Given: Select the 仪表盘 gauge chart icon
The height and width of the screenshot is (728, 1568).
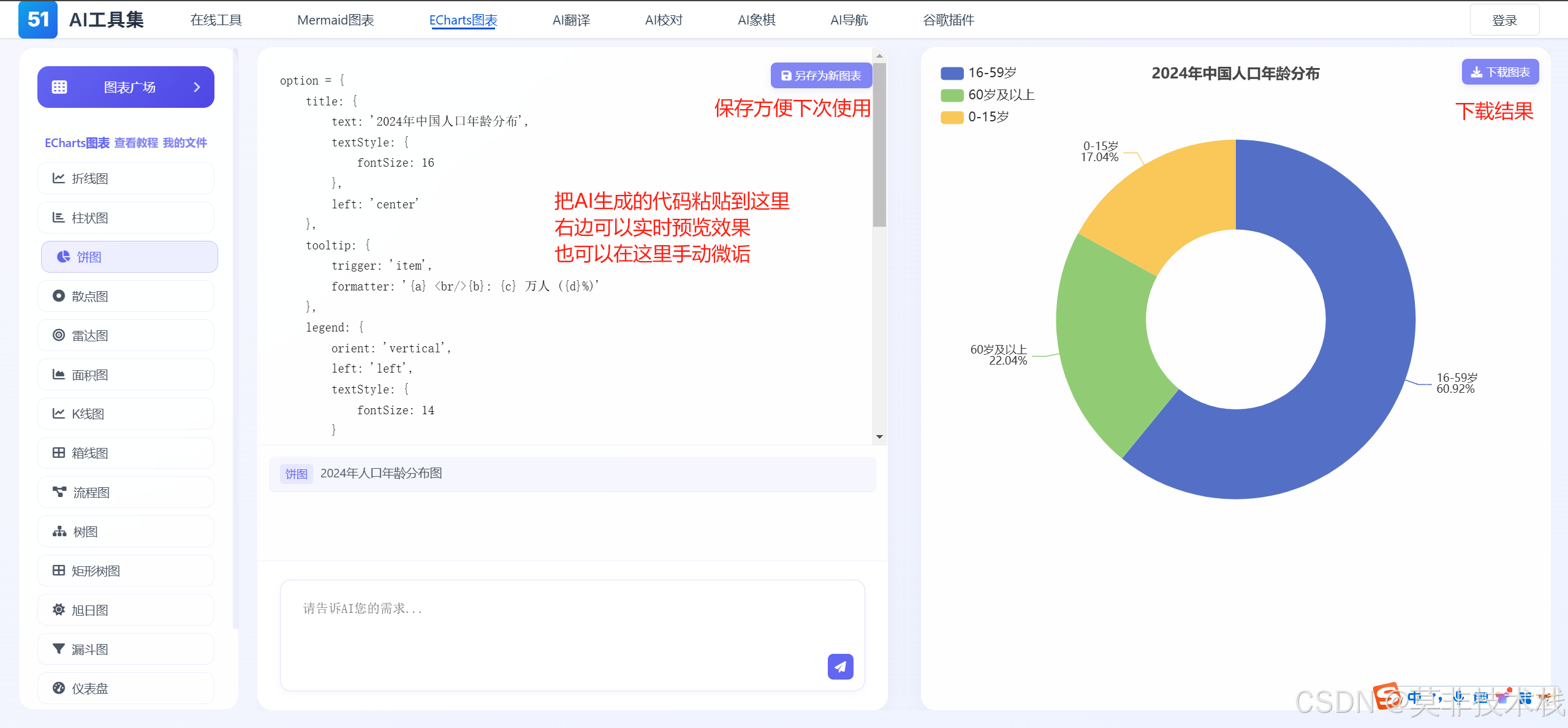Looking at the screenshot, I should 59,688.
